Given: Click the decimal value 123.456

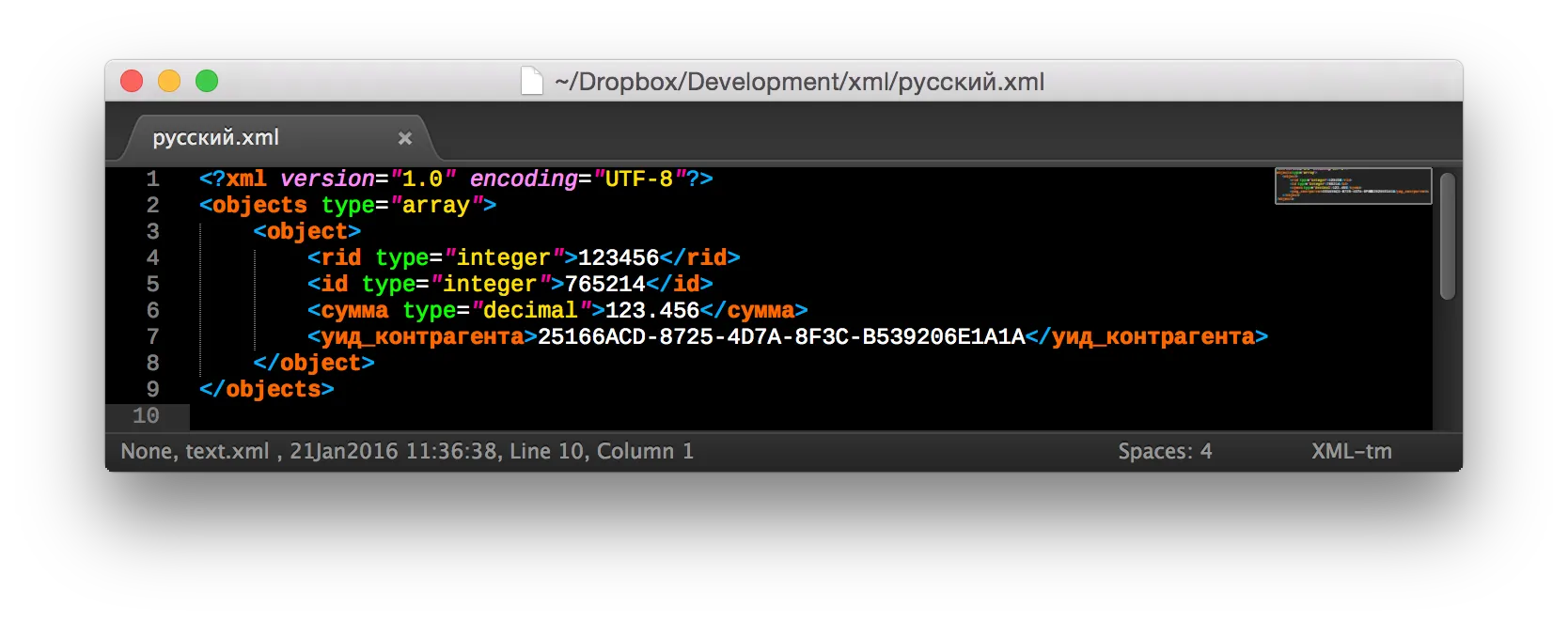Looking at the screenshot, I should tap(651, 311).
